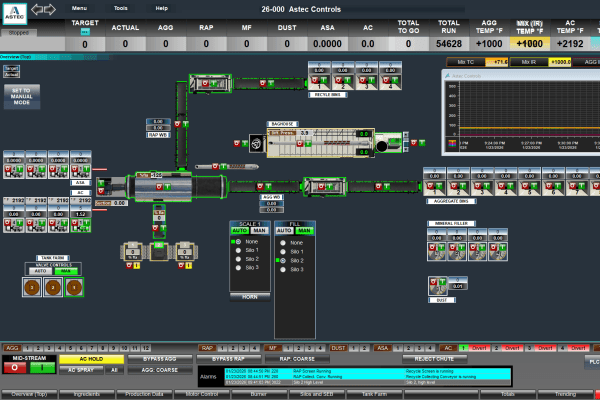The image size is (600, 400).
Task: Click the TARGET value field
Action: coord(85,44)
